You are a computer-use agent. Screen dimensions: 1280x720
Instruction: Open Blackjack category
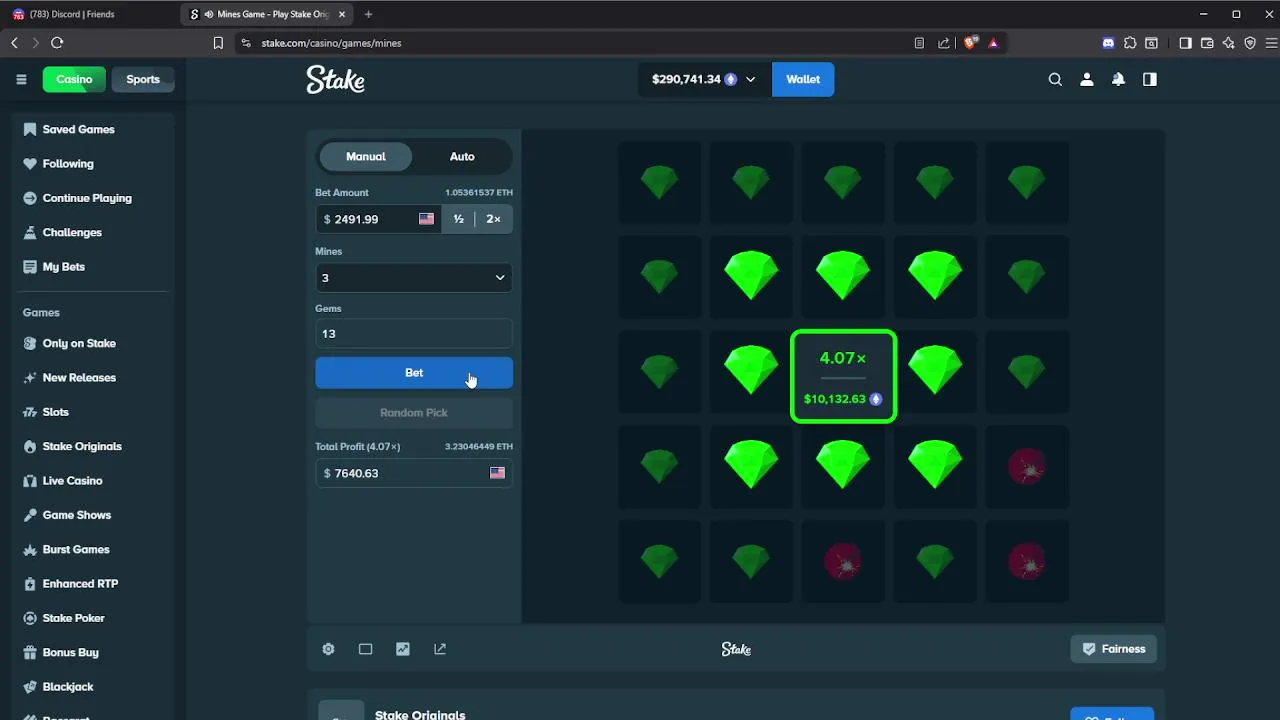[x=68, y=687]
